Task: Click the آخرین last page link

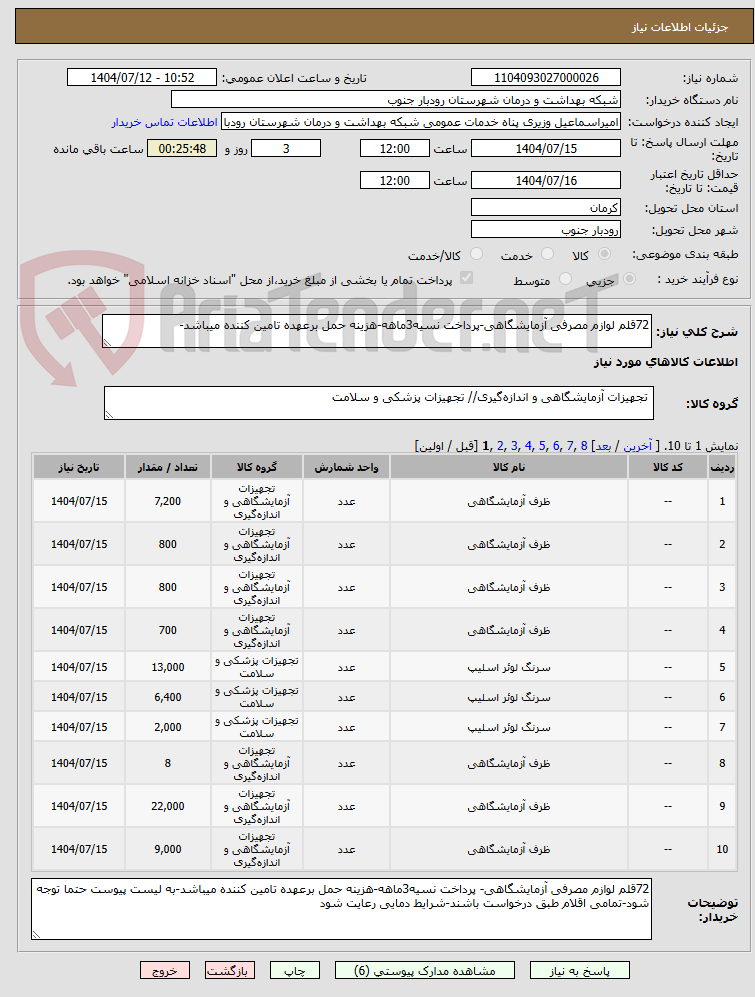Action: (637, 446)
